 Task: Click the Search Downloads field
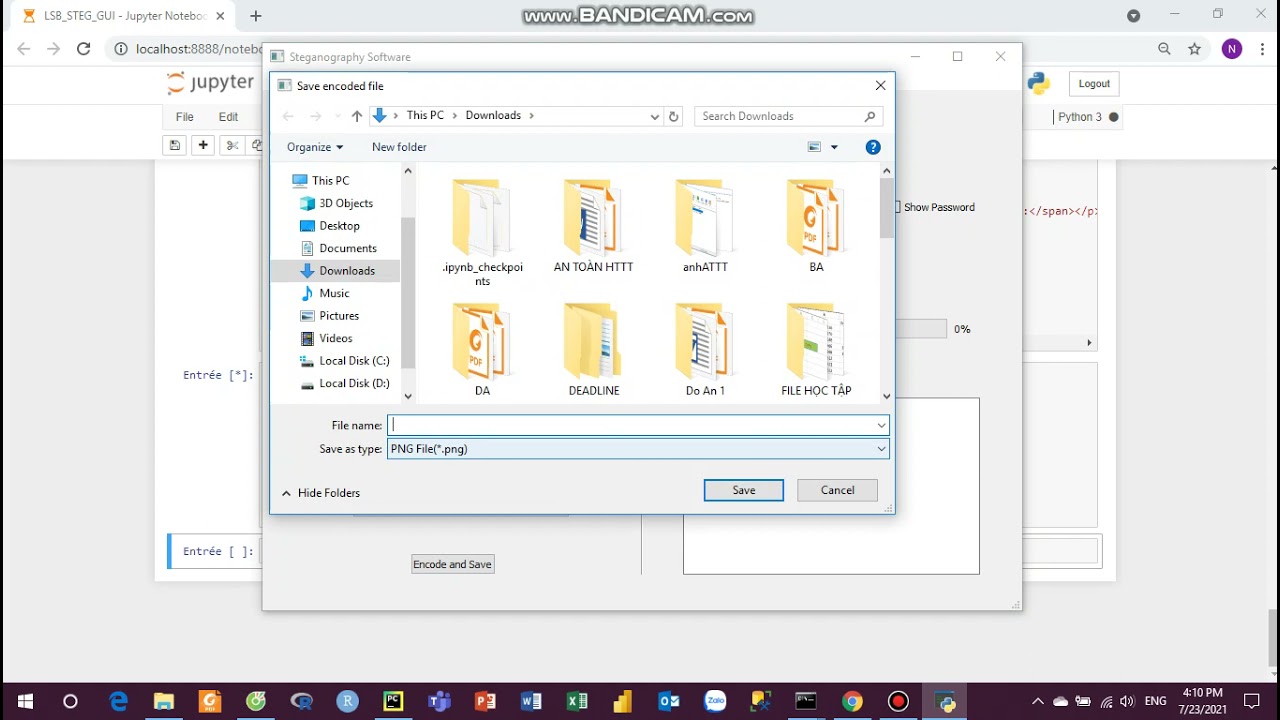[x=780, y=116]
